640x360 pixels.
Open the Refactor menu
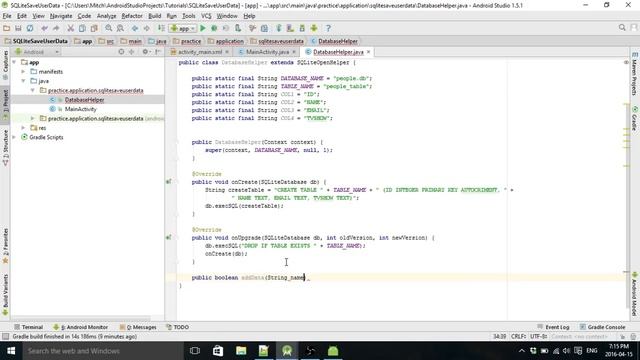[x=132, y=16]
